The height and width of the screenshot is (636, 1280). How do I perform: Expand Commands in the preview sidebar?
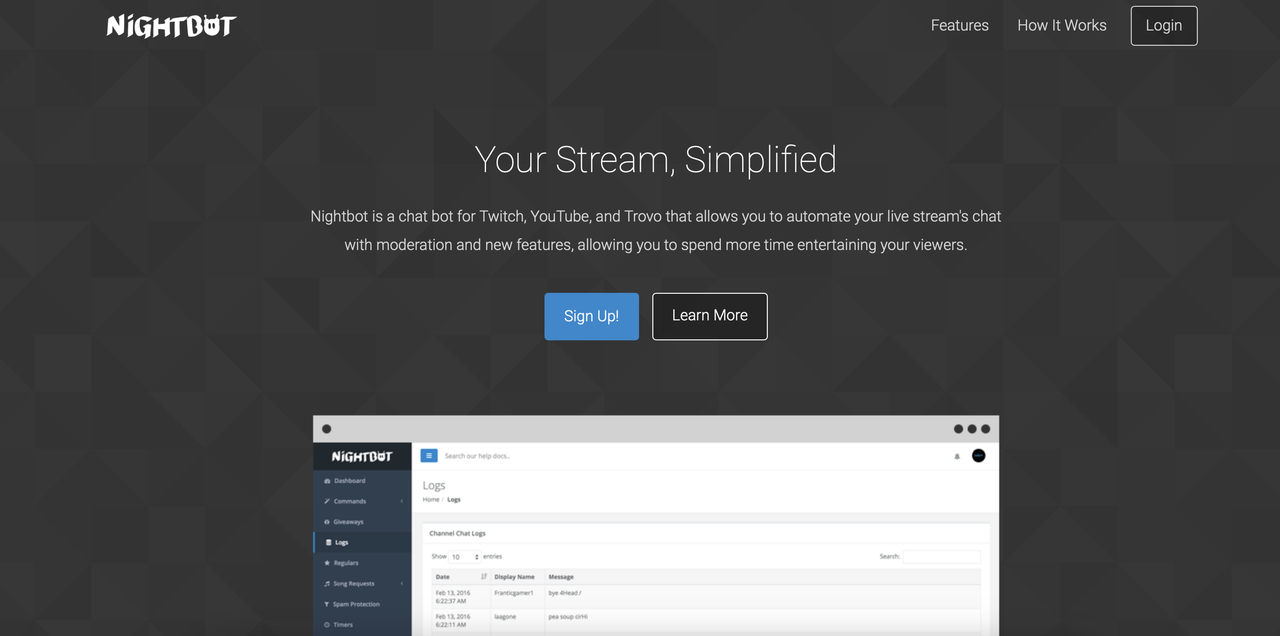click(x=362, y=501)
